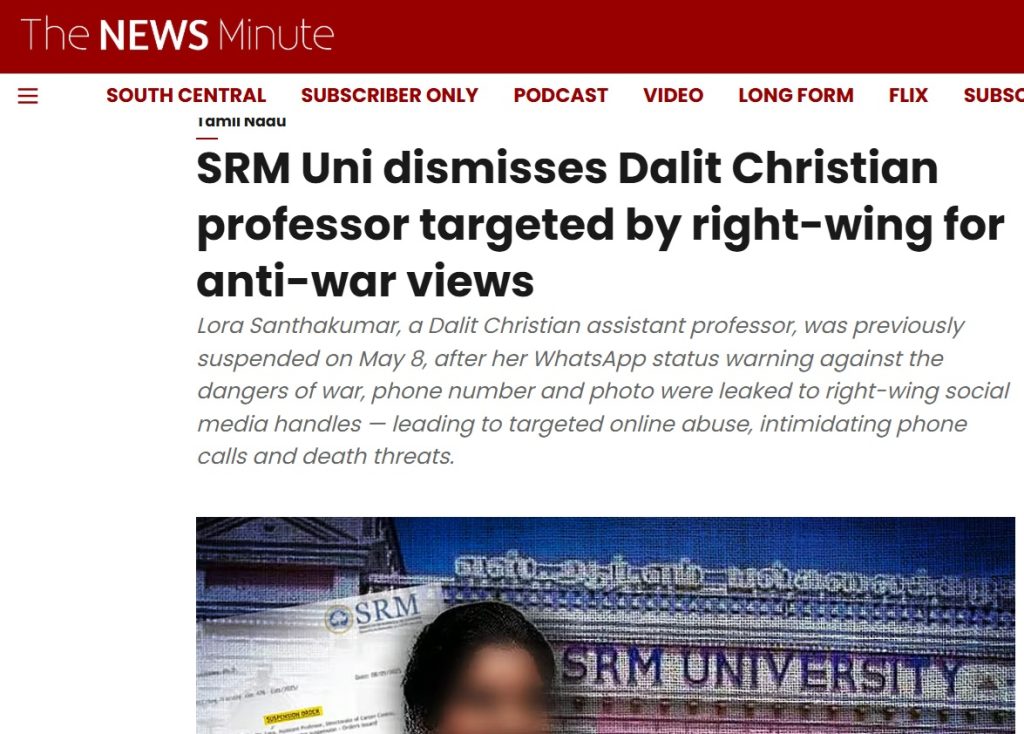
Task: Click the word Minute in header logo
Action: [x=276, y=35]
